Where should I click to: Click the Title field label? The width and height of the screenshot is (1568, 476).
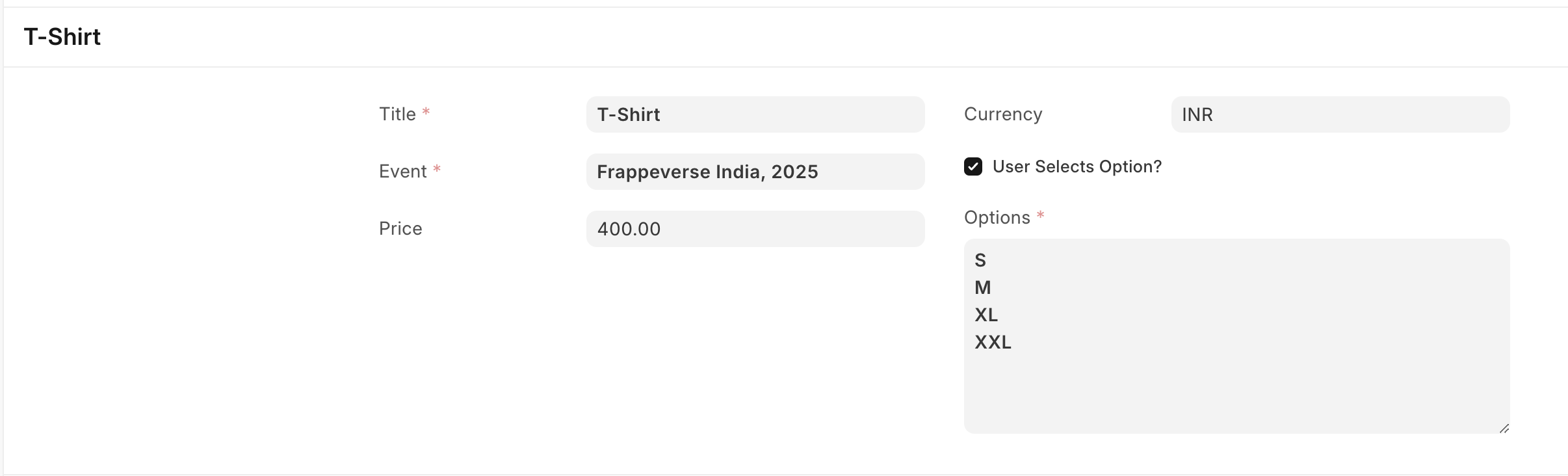[x=397, y=114]
